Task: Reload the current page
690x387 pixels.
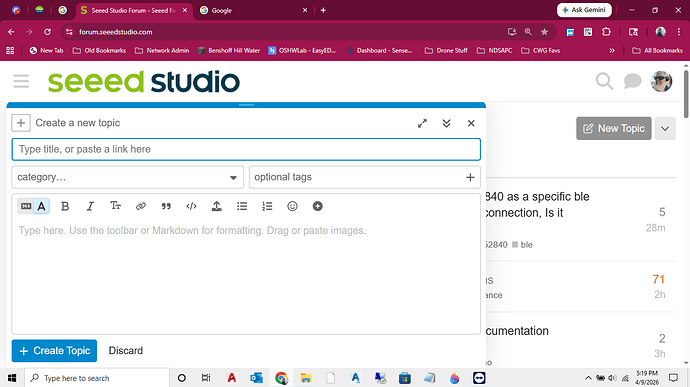Action: (47, 32)
